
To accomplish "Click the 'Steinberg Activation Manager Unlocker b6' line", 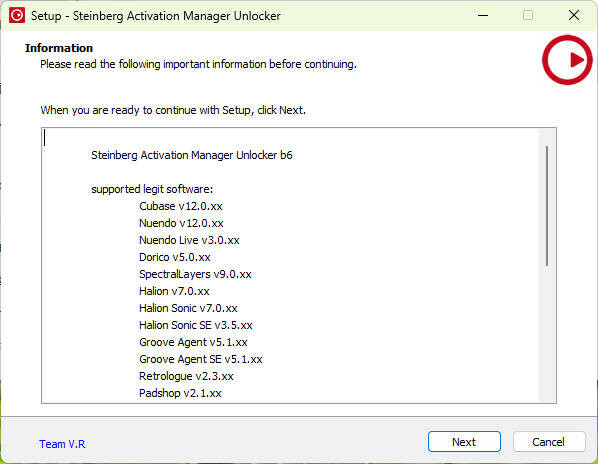I will 191,155.
